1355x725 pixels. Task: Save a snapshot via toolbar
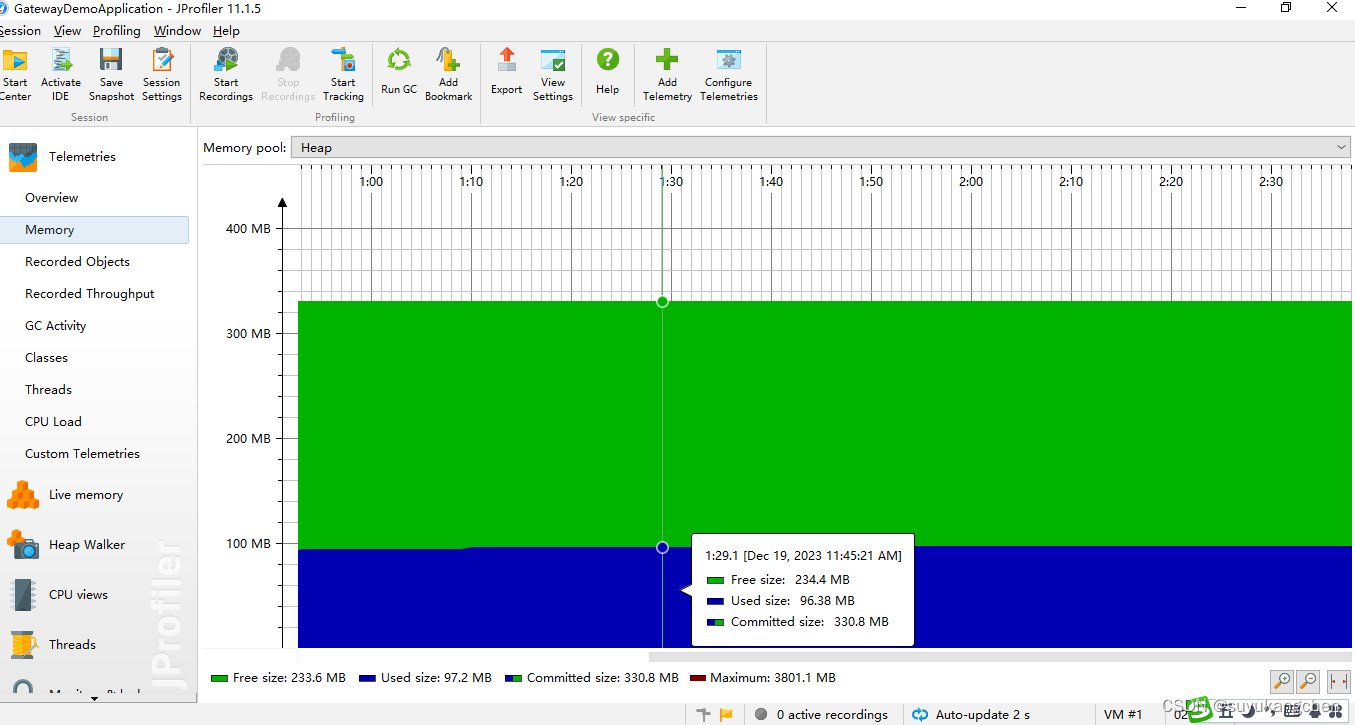111,75
